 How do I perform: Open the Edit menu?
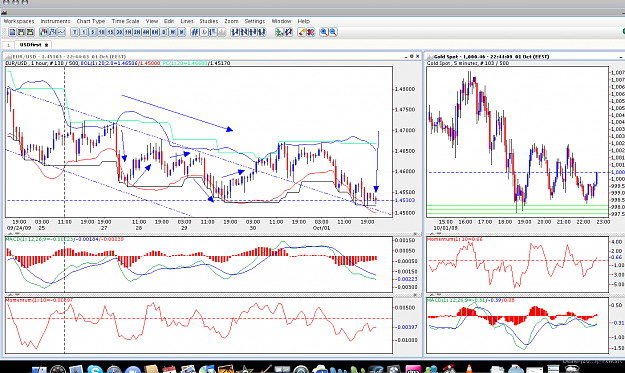tap(169, 21)
